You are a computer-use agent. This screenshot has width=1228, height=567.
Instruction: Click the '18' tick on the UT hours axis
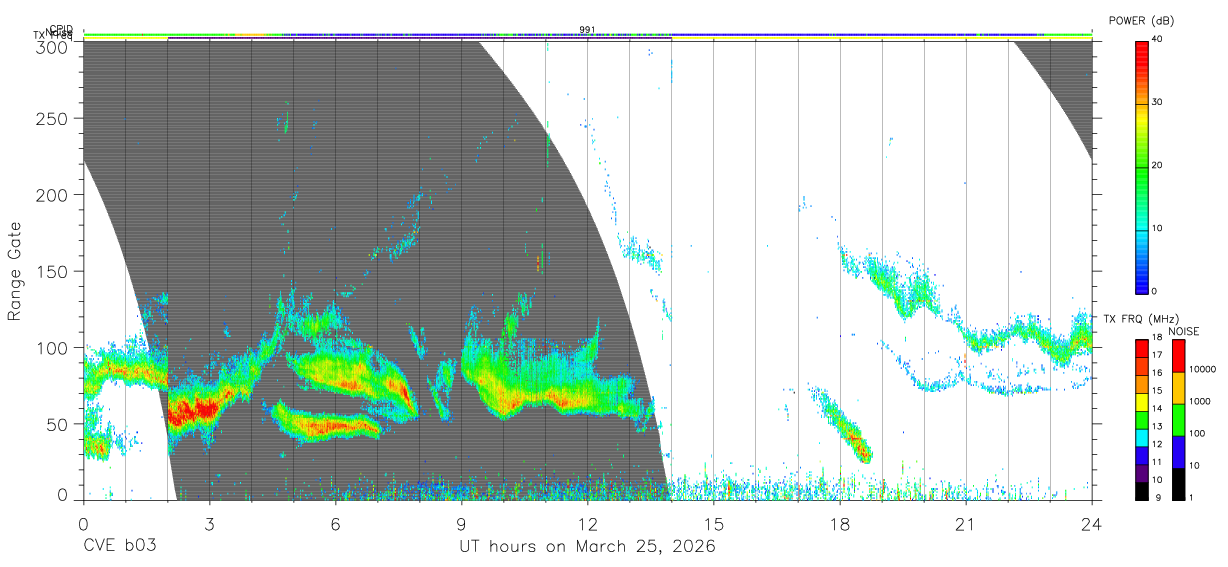click(839, 524)
